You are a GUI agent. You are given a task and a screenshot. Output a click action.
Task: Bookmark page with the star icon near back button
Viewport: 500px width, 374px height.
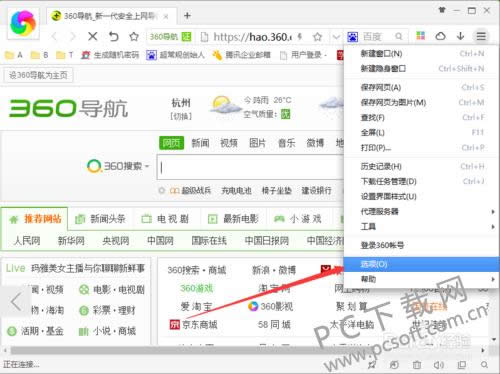coord(134,36)
